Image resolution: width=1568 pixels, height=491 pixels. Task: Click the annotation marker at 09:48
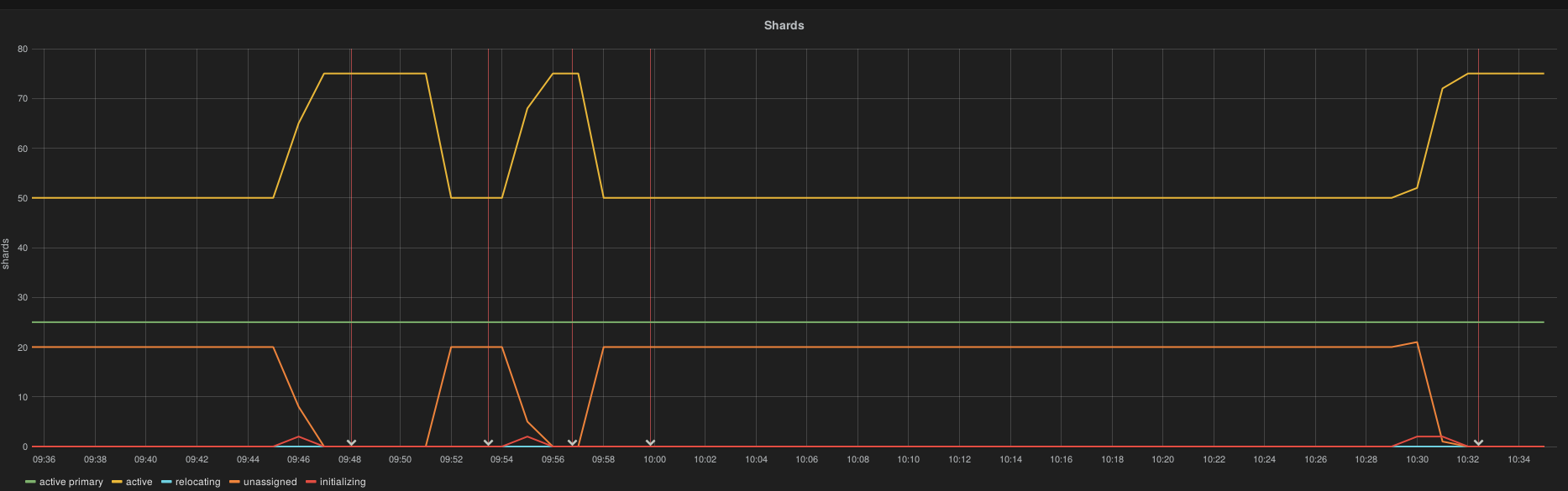(351, 443)
